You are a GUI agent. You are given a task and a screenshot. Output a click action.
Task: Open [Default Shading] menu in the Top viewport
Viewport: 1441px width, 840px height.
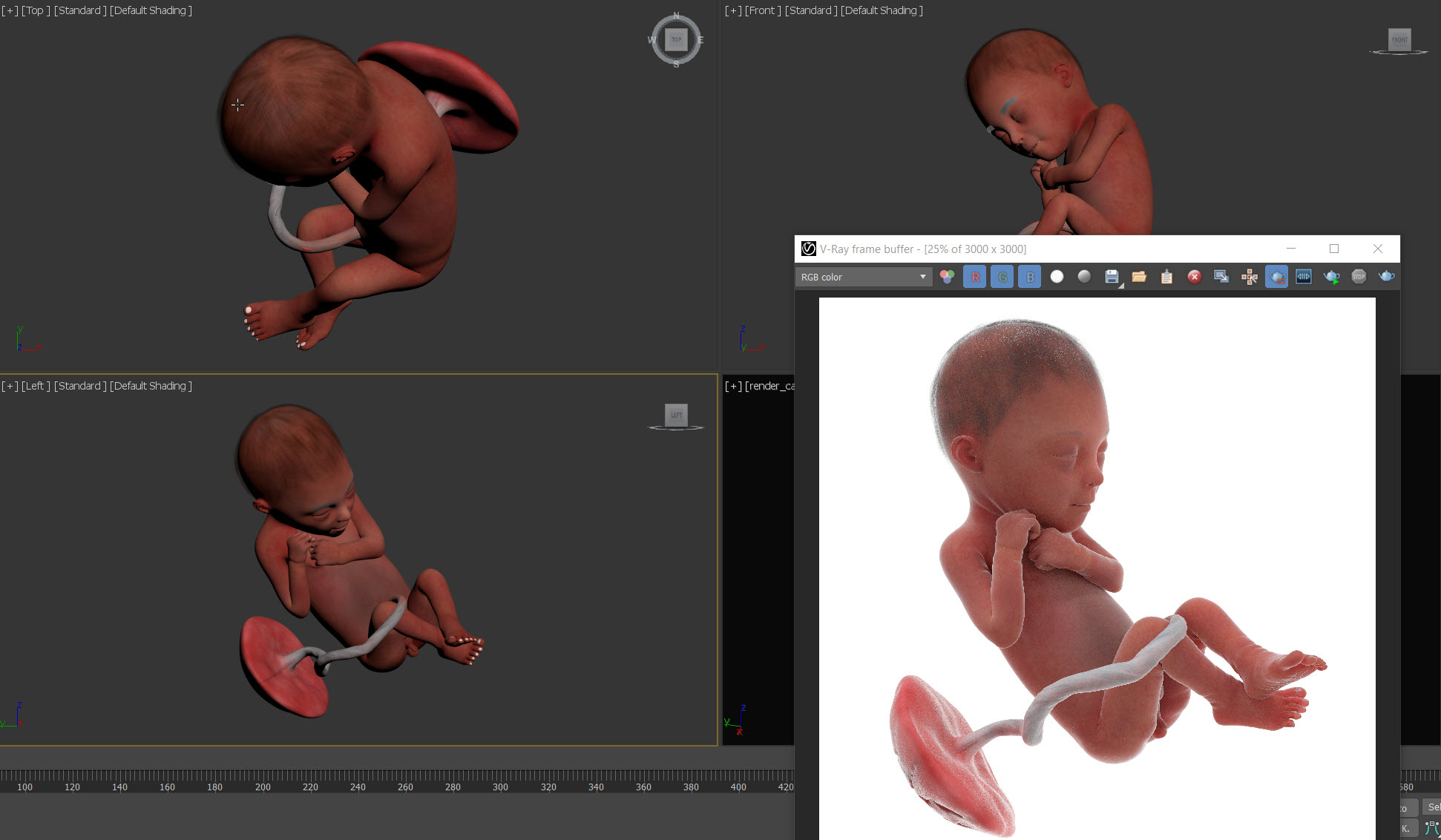pyautogui.click(x=151, y=10)
